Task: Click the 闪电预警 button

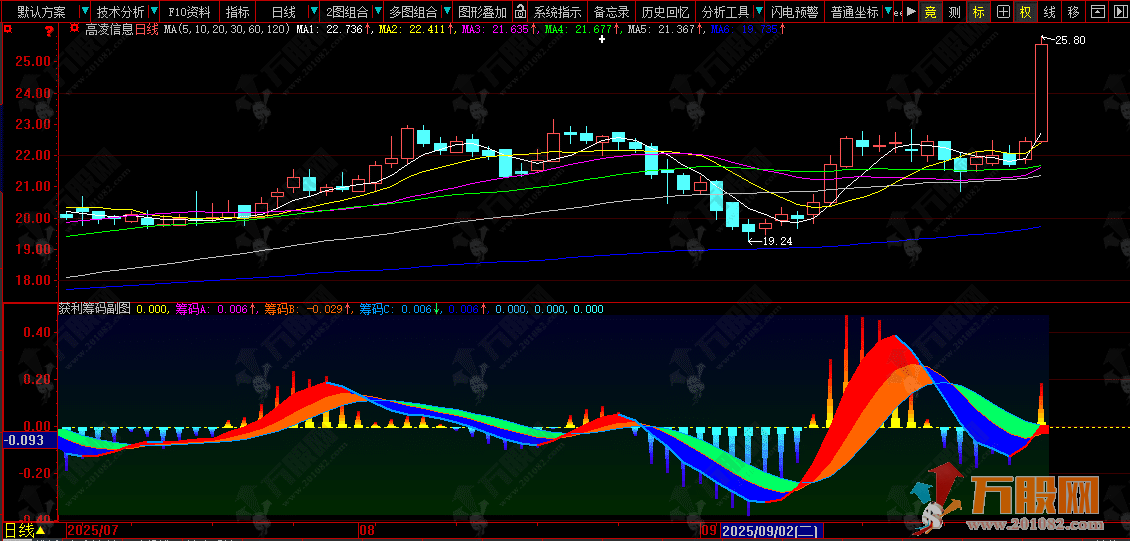Action: click(795, 12)
